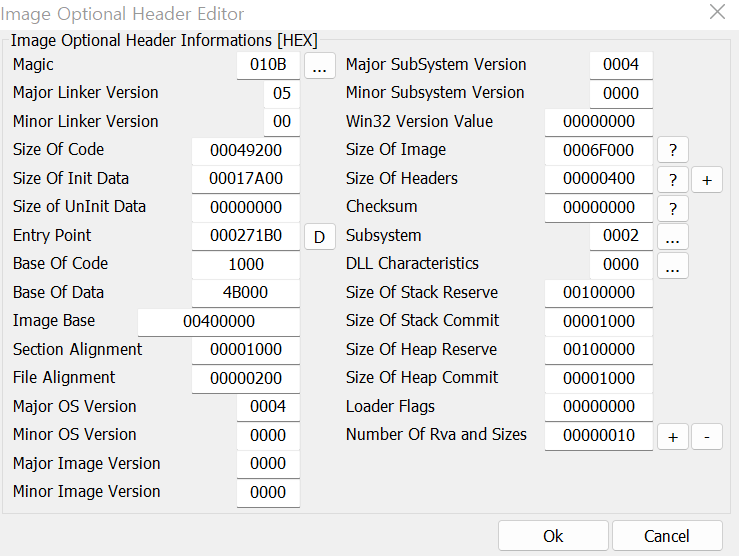This screenshot has height=556, width=739.
Task: Edit the Major OS Version field
Action: click(268, 407)
